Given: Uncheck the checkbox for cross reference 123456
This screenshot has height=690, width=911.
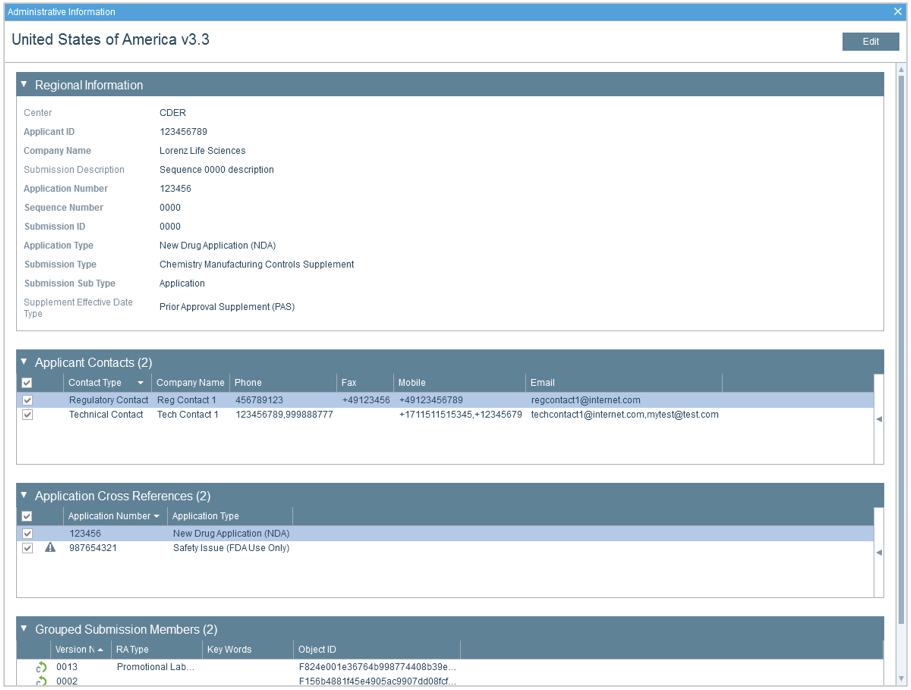Looking at the screenshot, I should (27, 534).
